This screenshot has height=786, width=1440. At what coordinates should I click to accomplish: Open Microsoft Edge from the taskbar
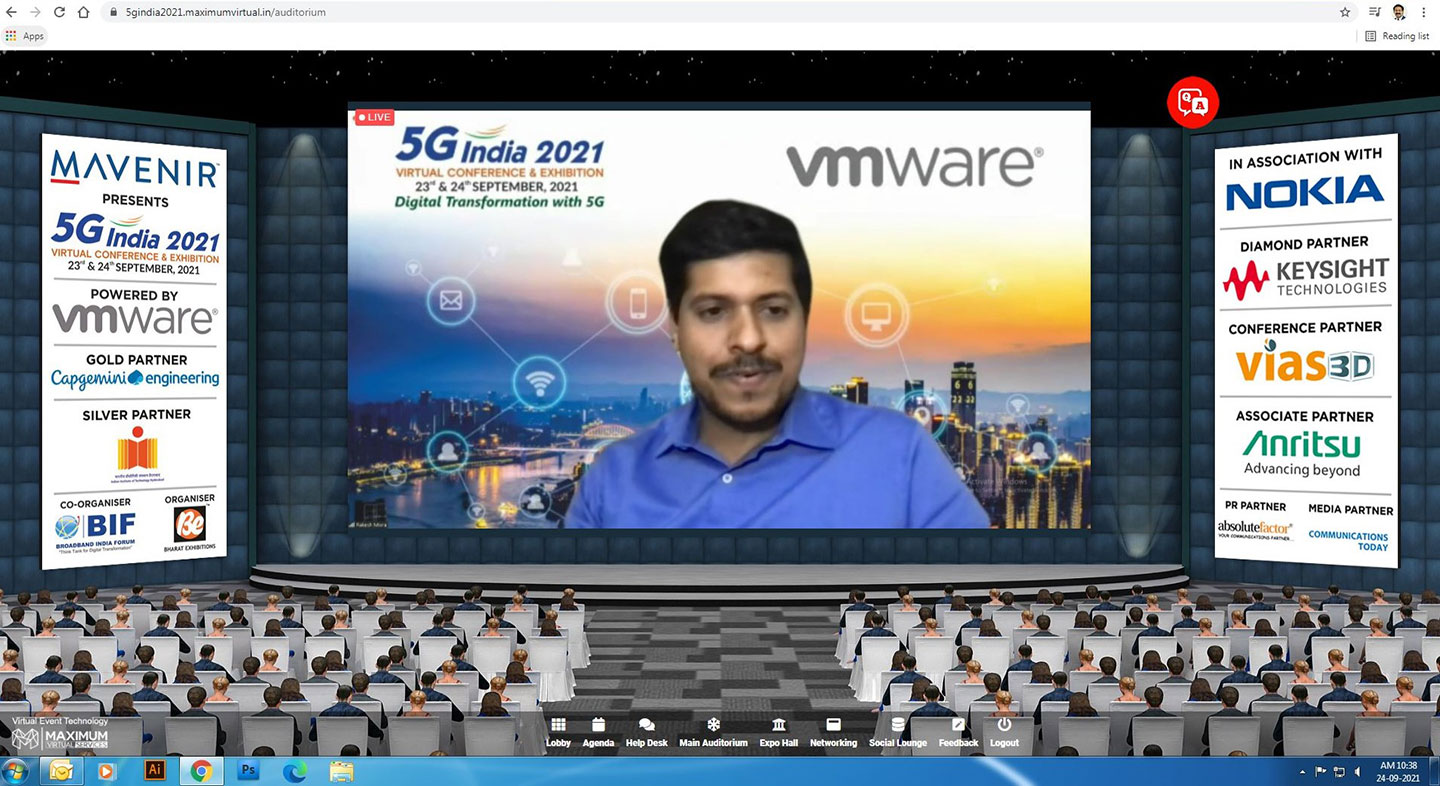pyautogui.click(x=295, y=771)
